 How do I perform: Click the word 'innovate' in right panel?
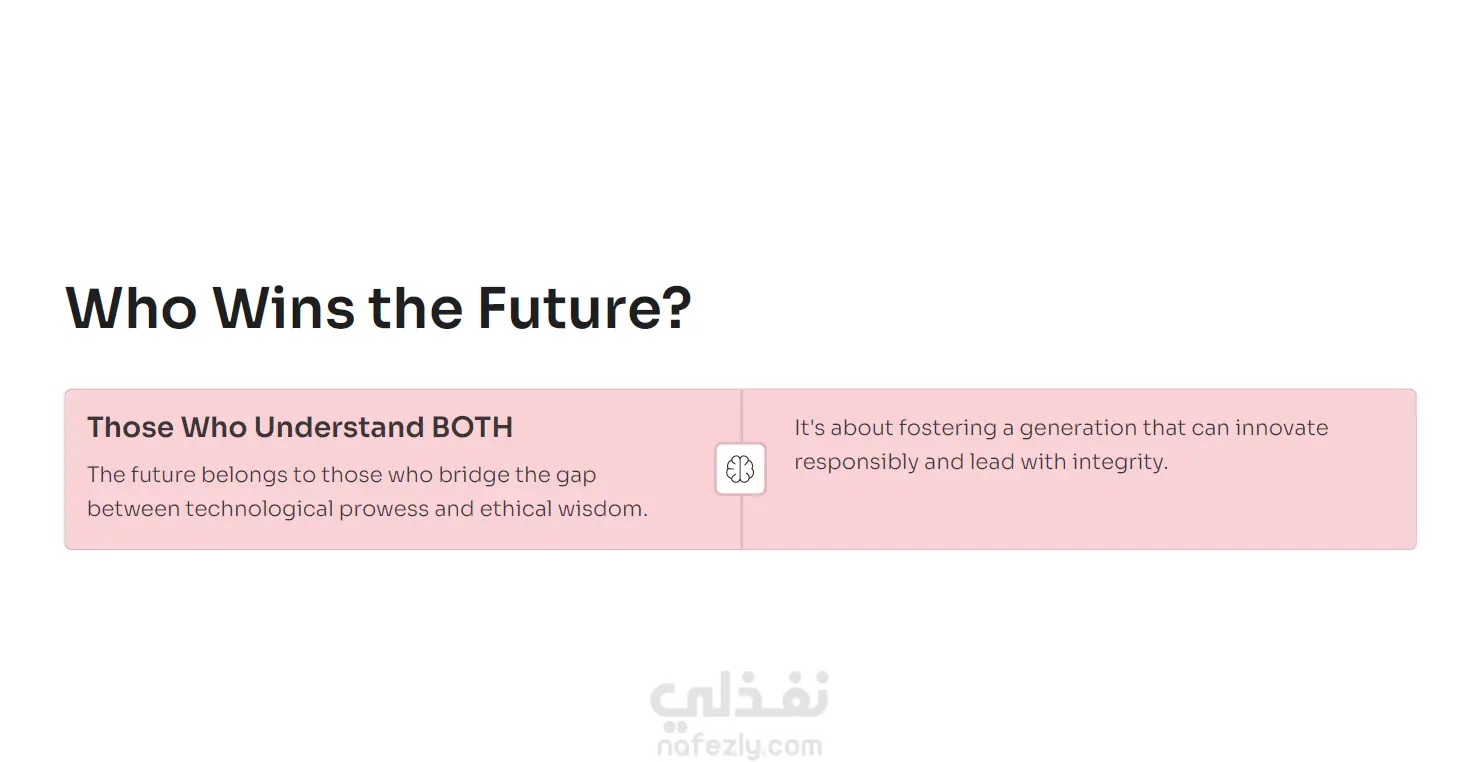point(1282,428)
